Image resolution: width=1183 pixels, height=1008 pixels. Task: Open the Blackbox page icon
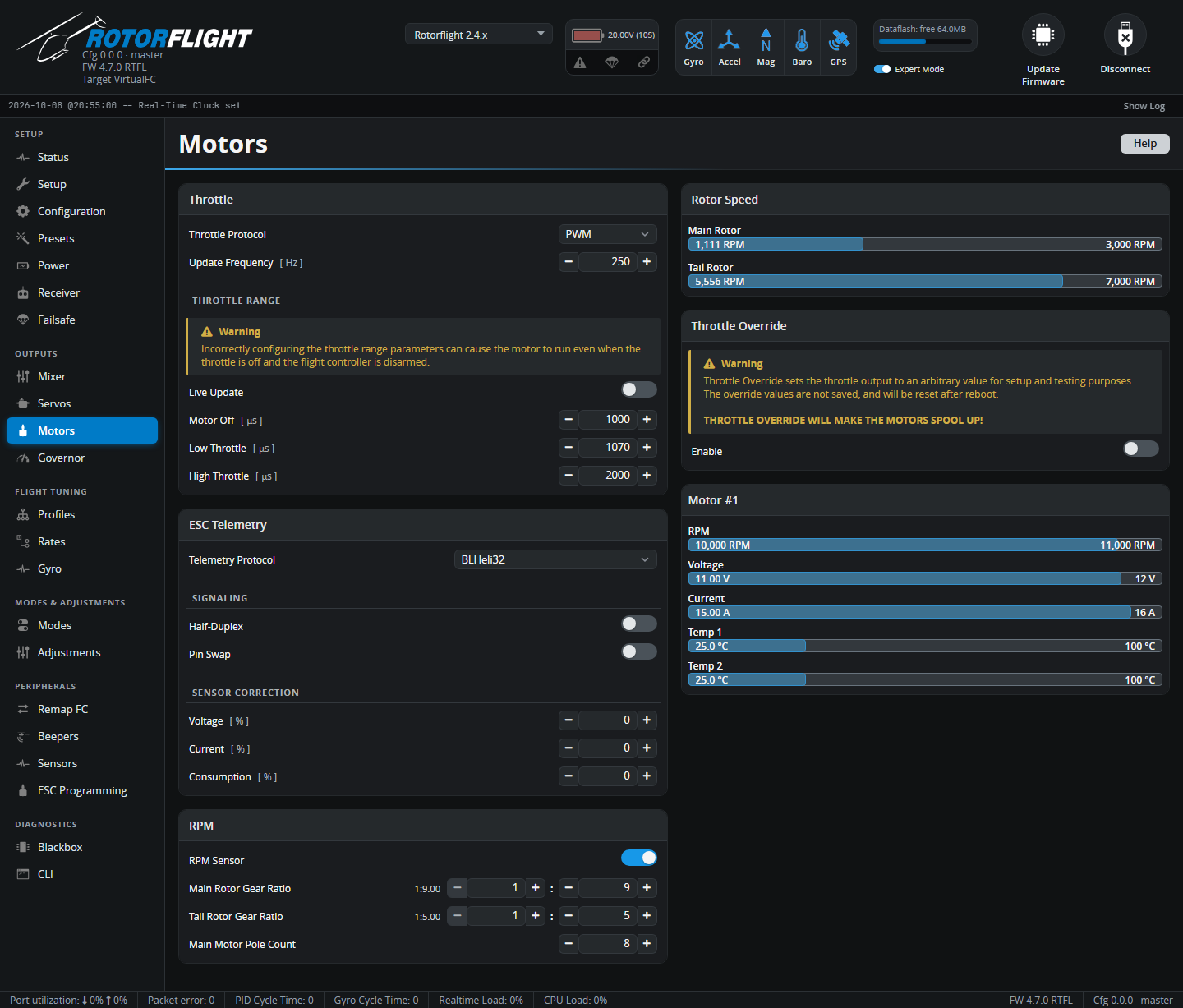click(23, 847)
